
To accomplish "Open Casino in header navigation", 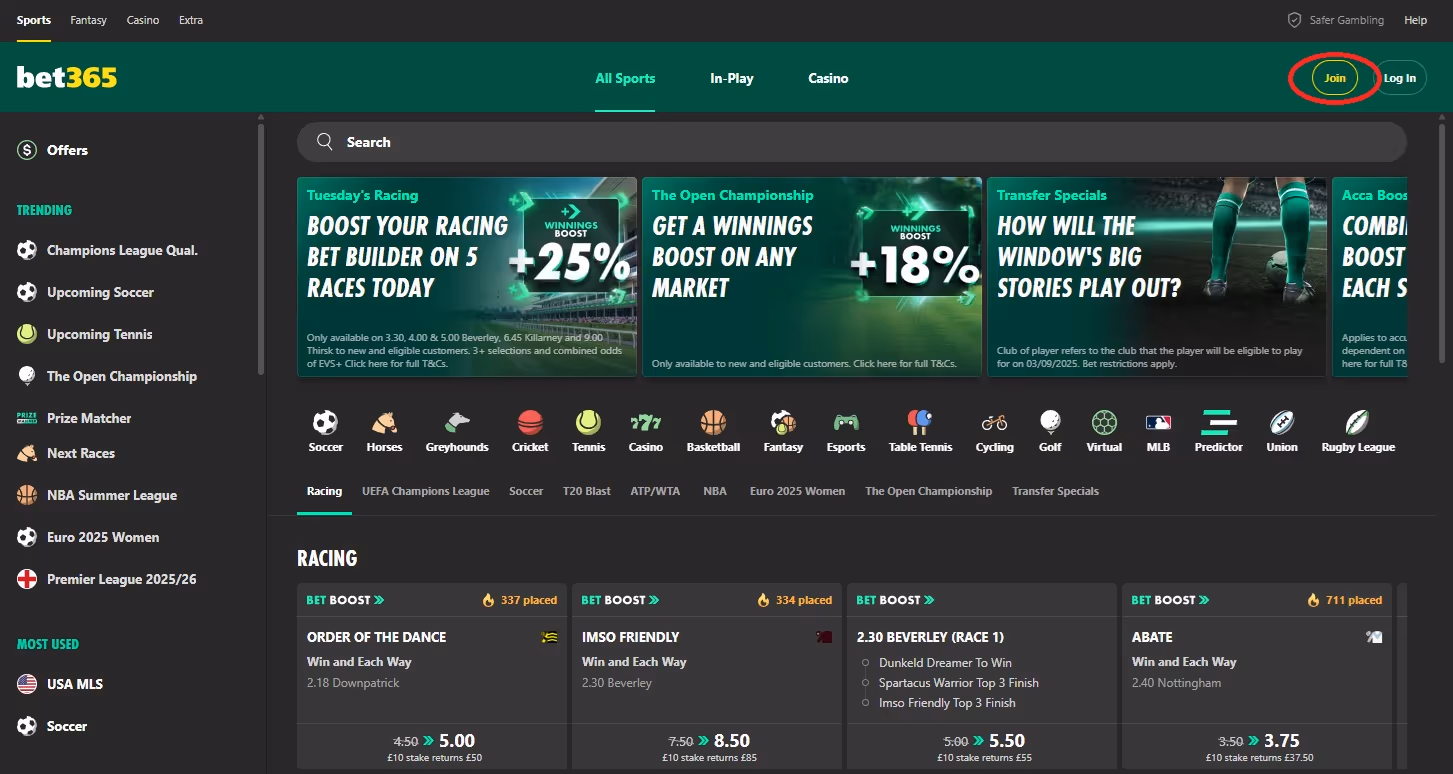I will (828, 78).
